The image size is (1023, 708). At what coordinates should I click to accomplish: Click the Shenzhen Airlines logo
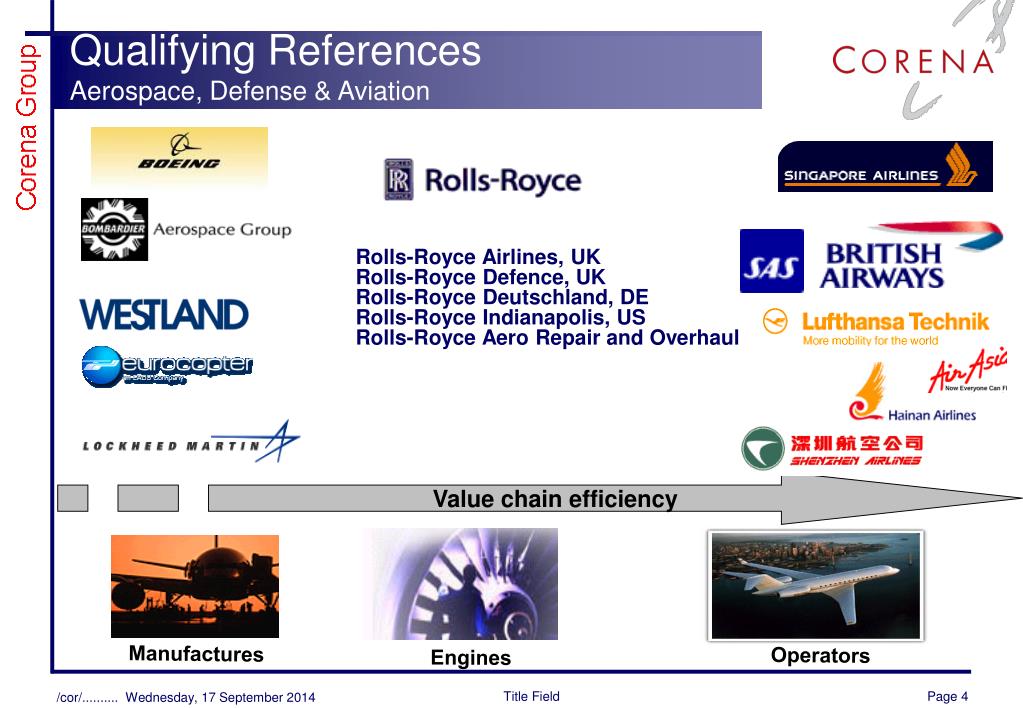pos(832,448)
